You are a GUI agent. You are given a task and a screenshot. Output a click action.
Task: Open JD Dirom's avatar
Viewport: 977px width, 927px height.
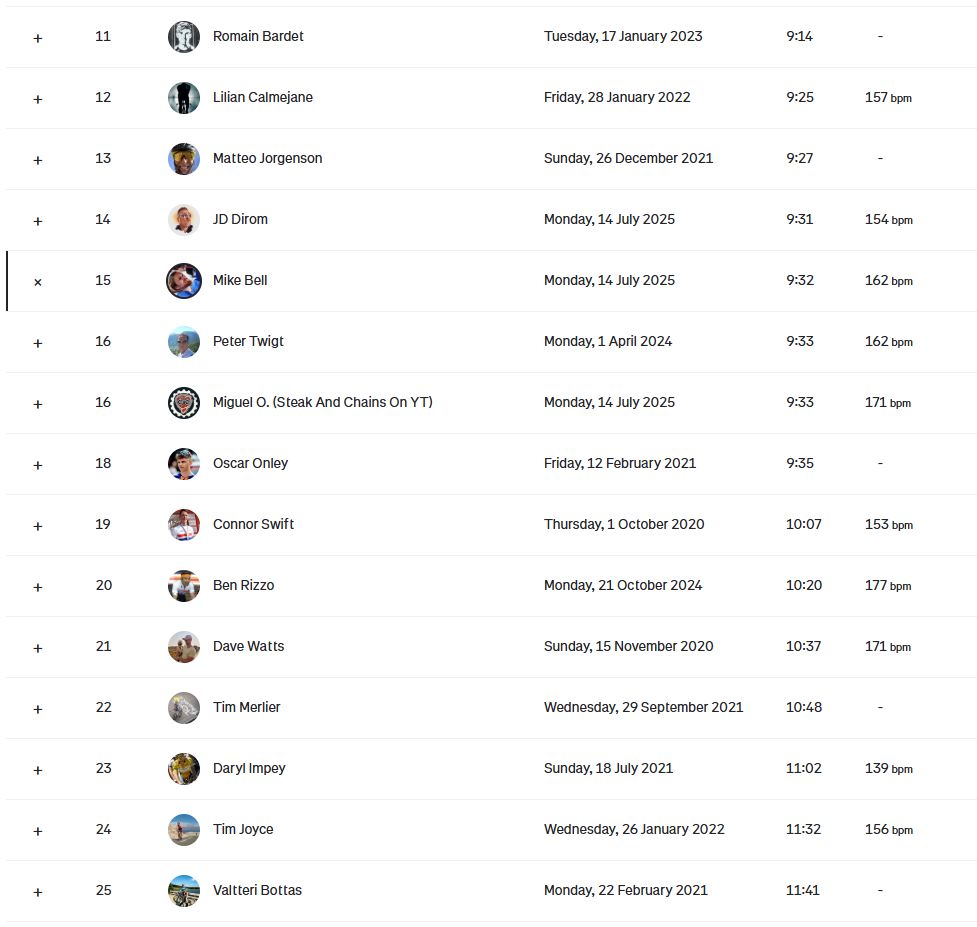point(184,219)
